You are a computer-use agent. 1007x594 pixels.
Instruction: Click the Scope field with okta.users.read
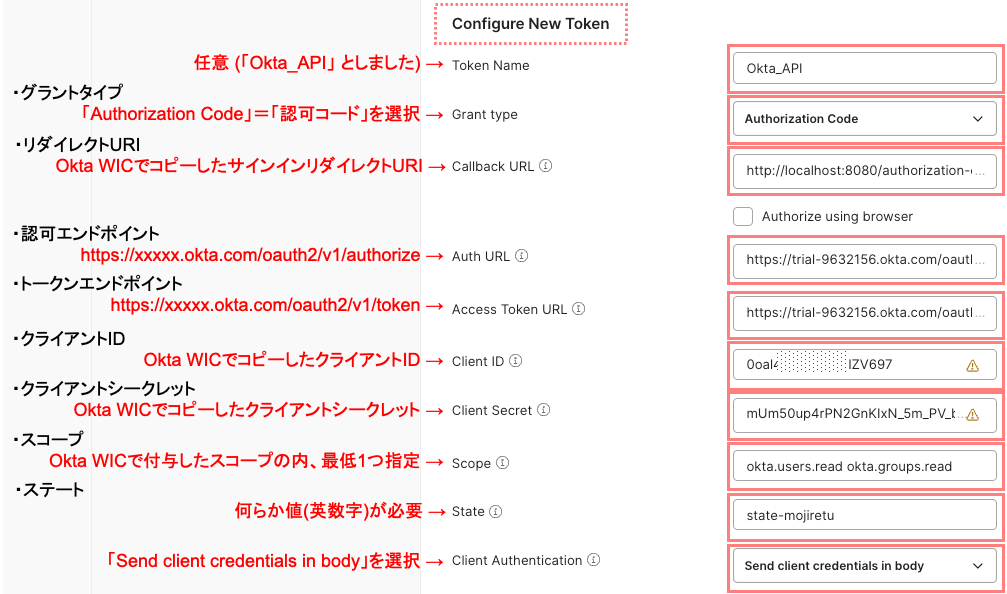pyautogui.click(x=864, y=466)
